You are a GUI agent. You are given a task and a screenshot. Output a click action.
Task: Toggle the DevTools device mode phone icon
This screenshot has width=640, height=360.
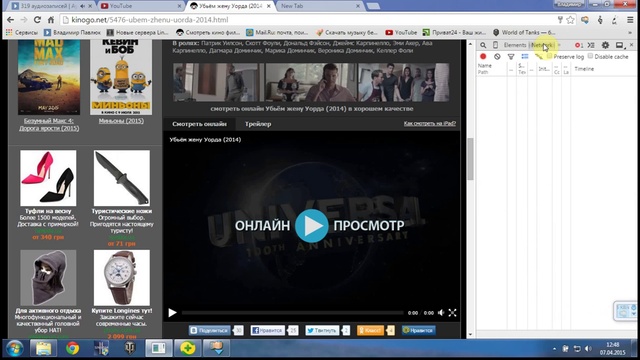coord(495,45)
